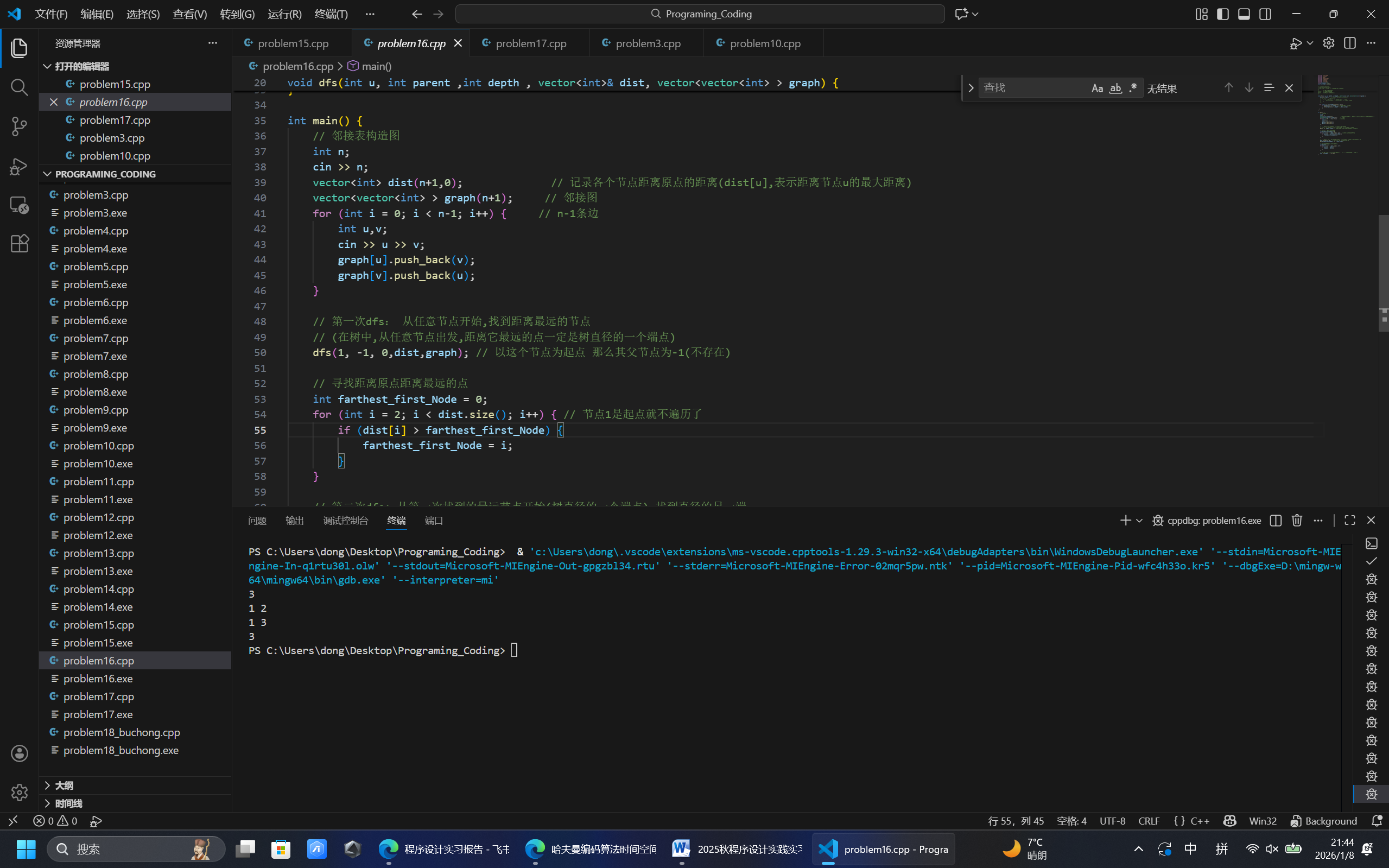Open the Remote Explorer icon
Viewport: 1389px width, 868px height.
click(x=19, y=205)
